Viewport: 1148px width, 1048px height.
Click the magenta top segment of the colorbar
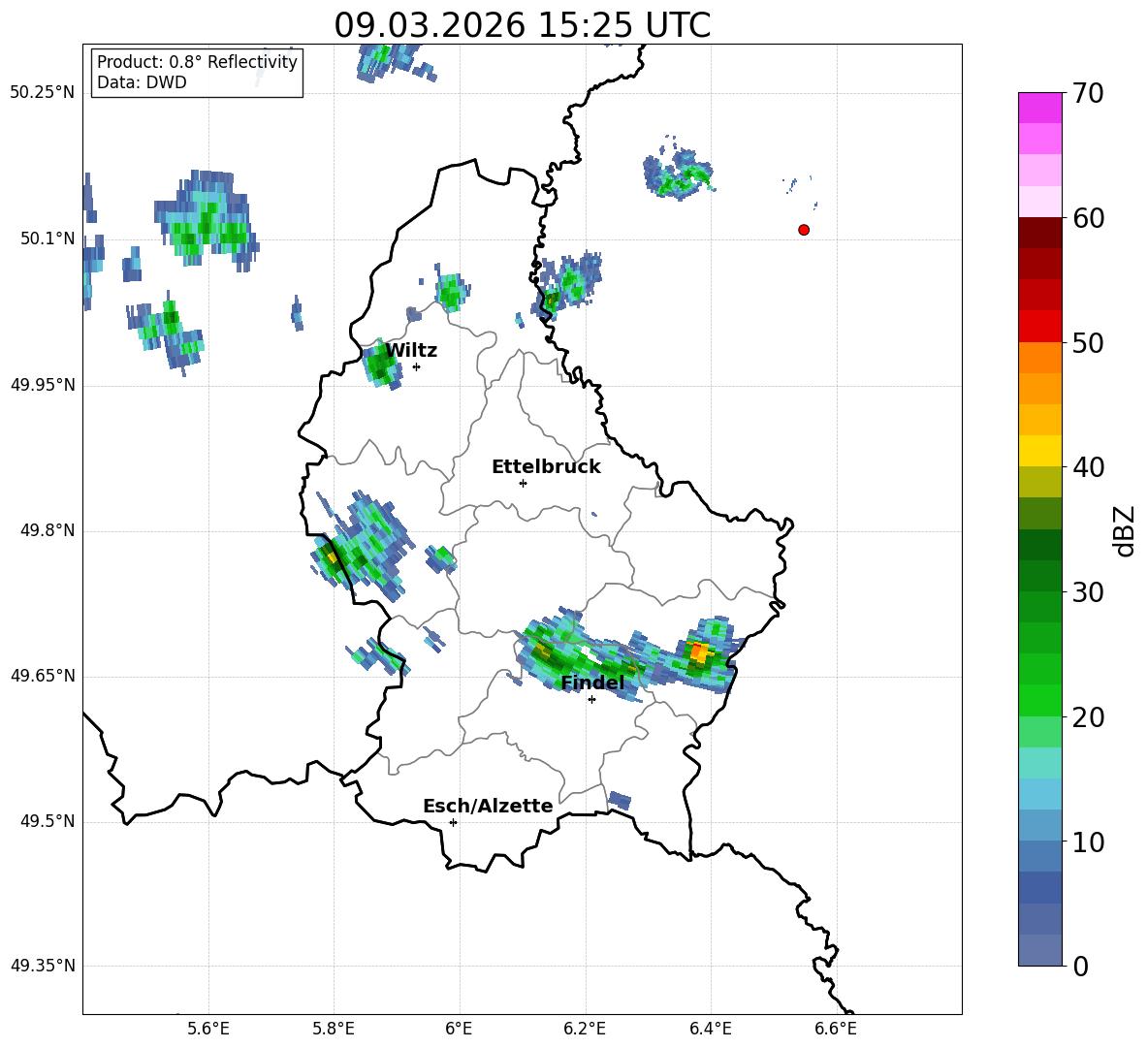(1039, 108)
